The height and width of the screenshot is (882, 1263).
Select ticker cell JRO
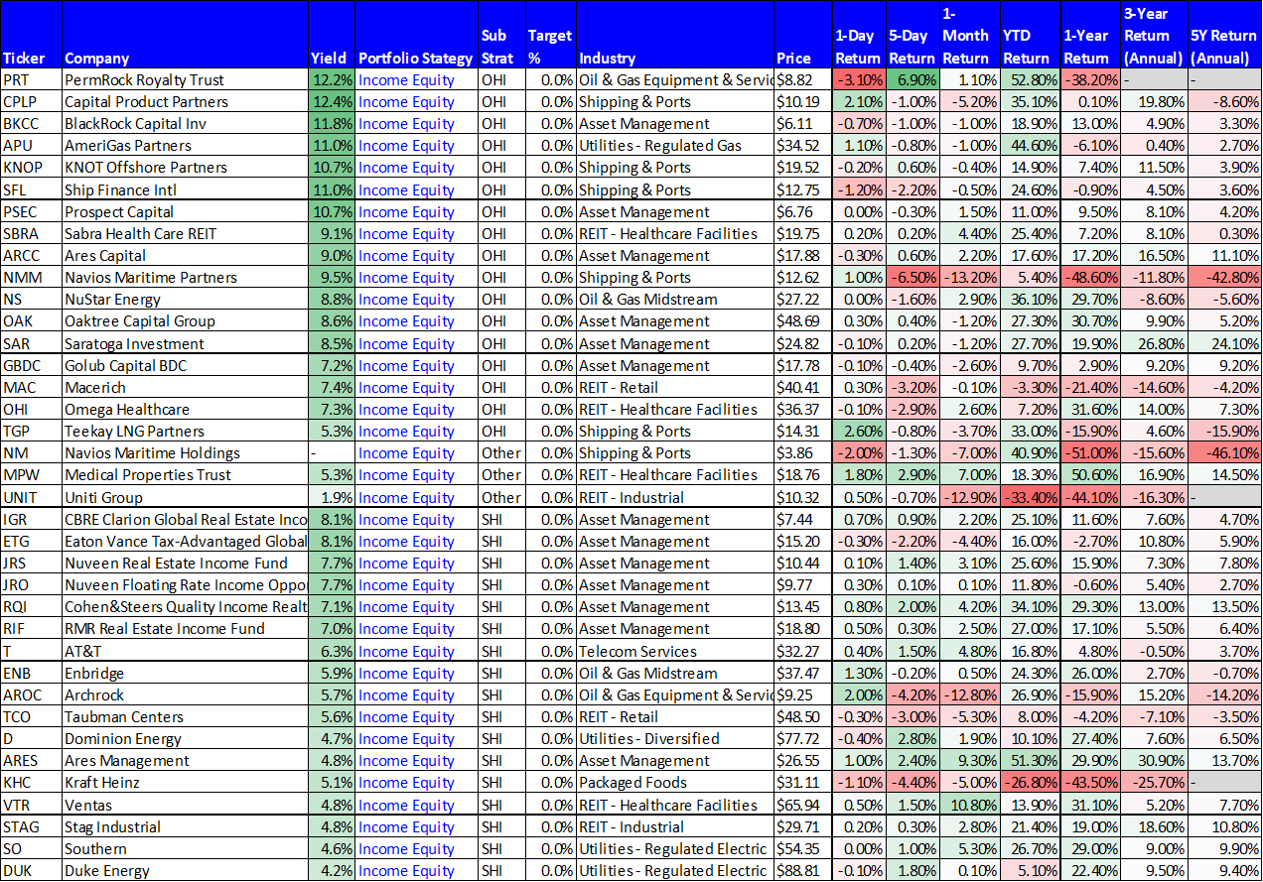tap(31, 585)
